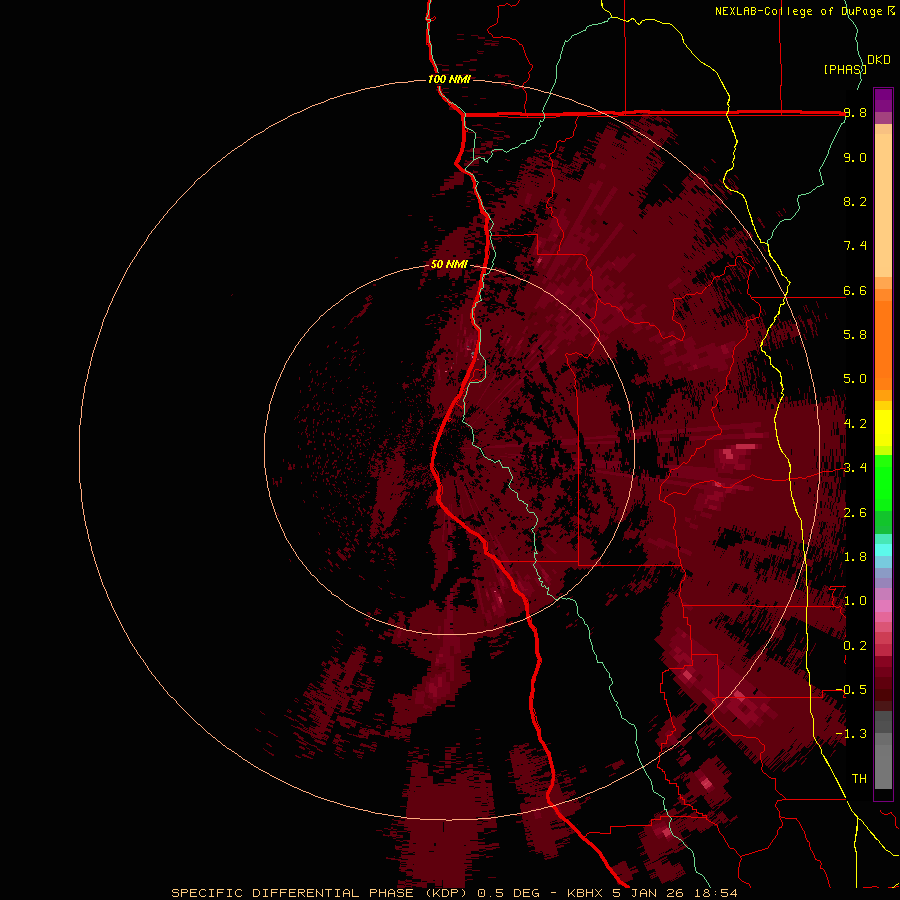The height and width of the screenshot is (900, 900).
Task: Pick the purple segment atop the color bar
Action: [x=883, y=100]
